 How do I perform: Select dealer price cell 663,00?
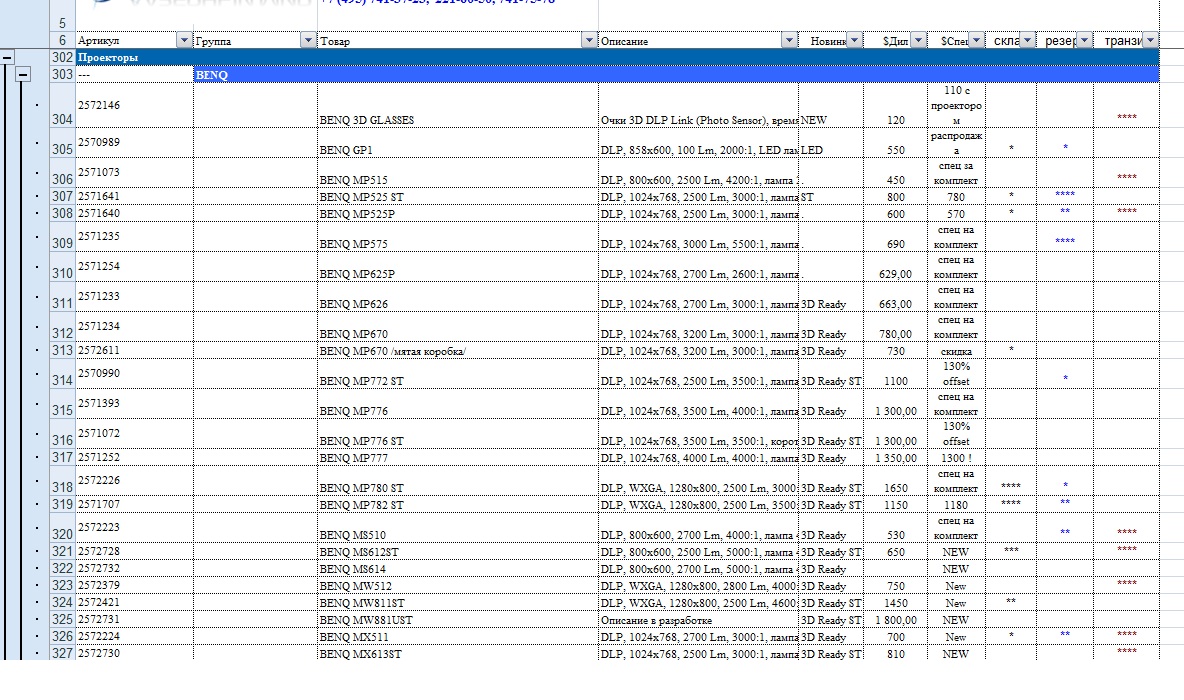(896, 297)
